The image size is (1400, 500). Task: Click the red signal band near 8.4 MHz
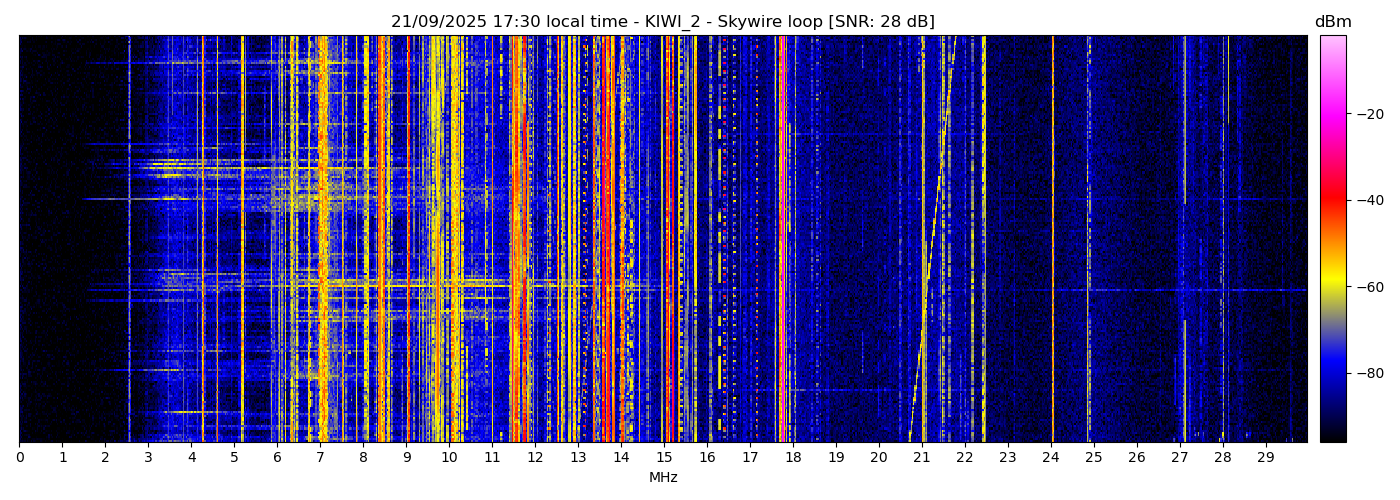coord(381,240)
